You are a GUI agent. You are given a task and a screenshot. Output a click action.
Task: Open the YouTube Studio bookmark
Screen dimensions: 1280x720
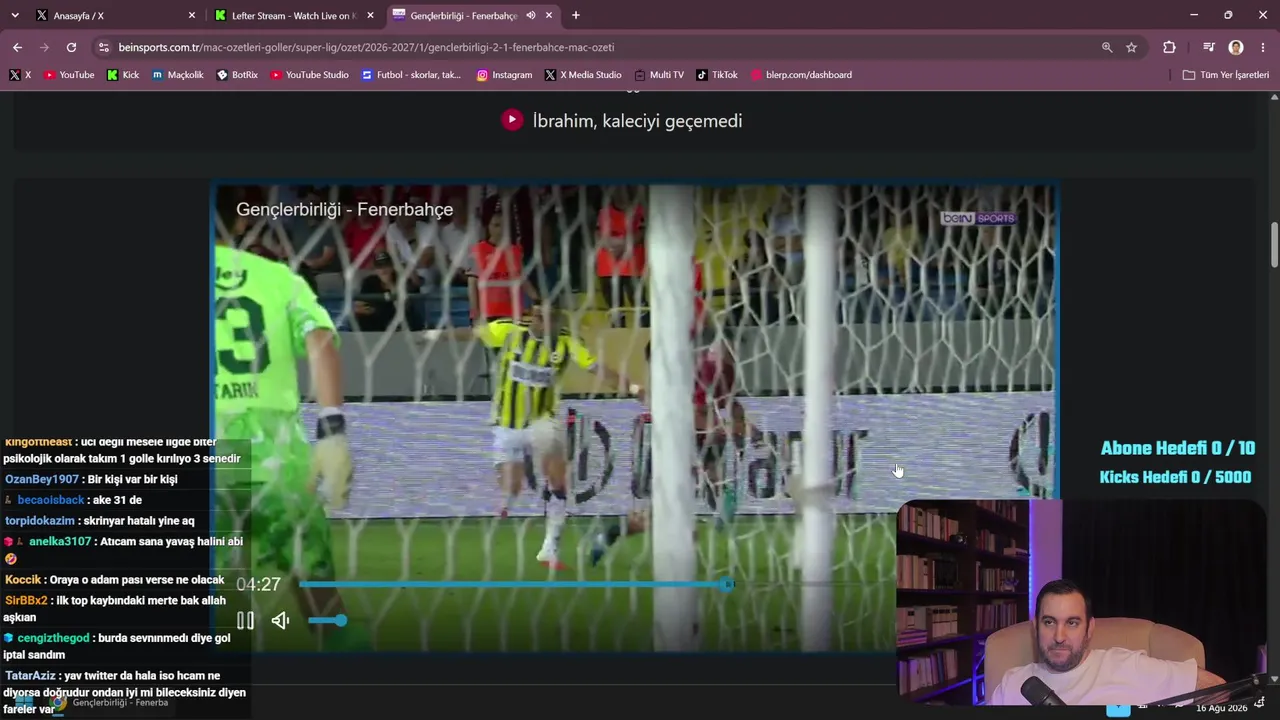click(x=310, y=75)
